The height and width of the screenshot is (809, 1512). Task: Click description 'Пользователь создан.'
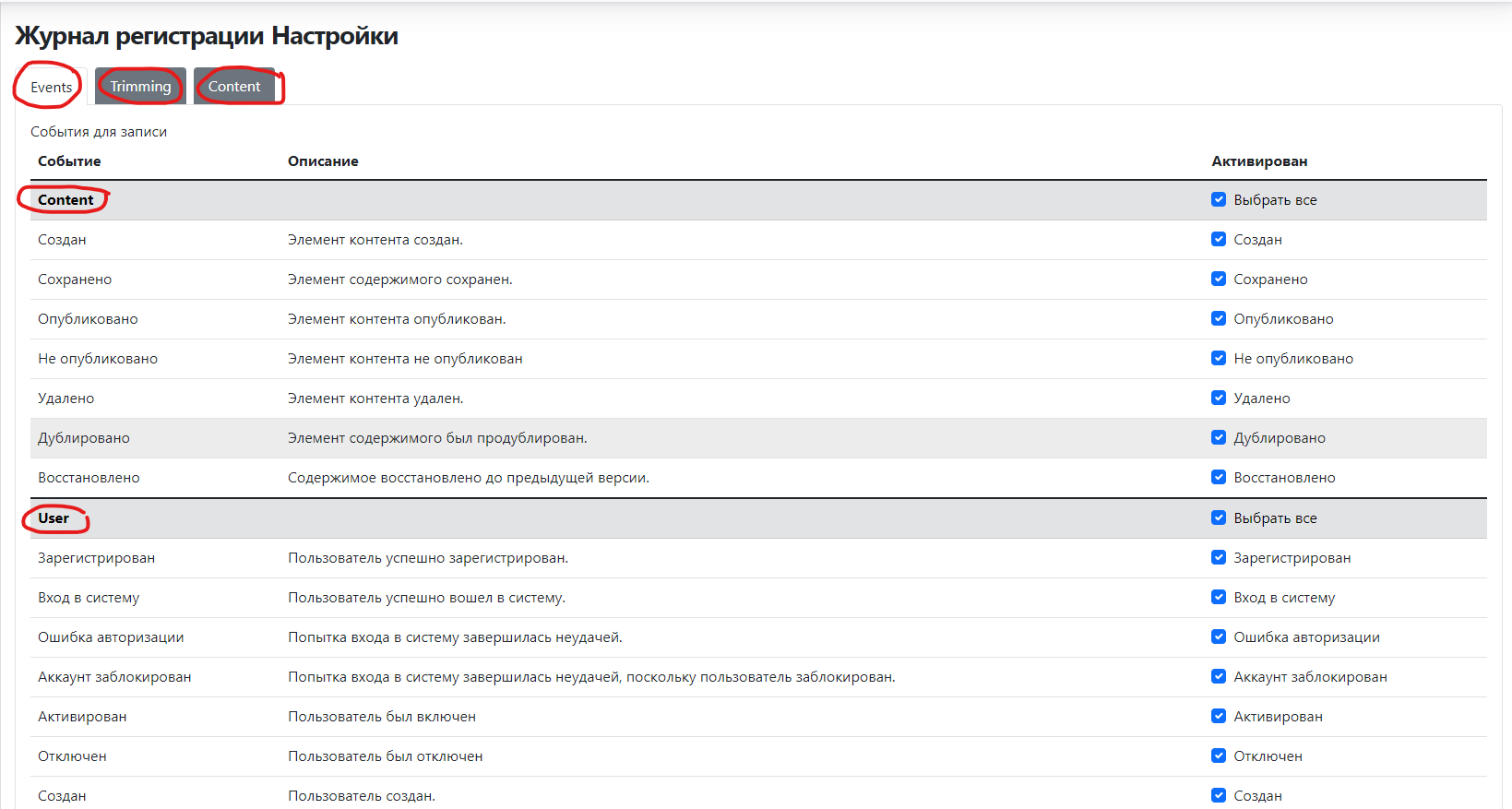(362, 796)
